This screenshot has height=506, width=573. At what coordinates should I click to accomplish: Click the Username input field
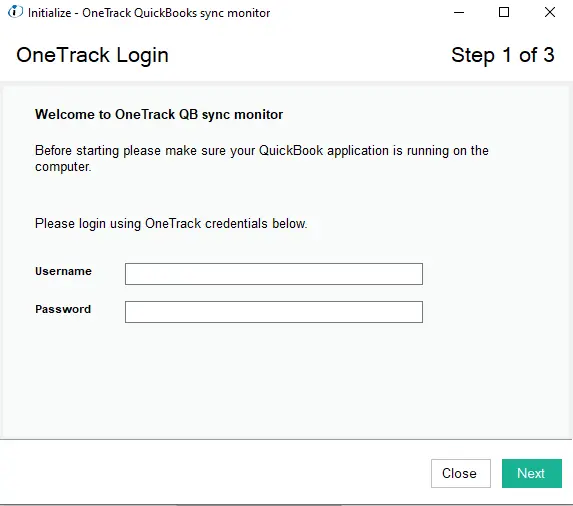(x=274, y=274)
